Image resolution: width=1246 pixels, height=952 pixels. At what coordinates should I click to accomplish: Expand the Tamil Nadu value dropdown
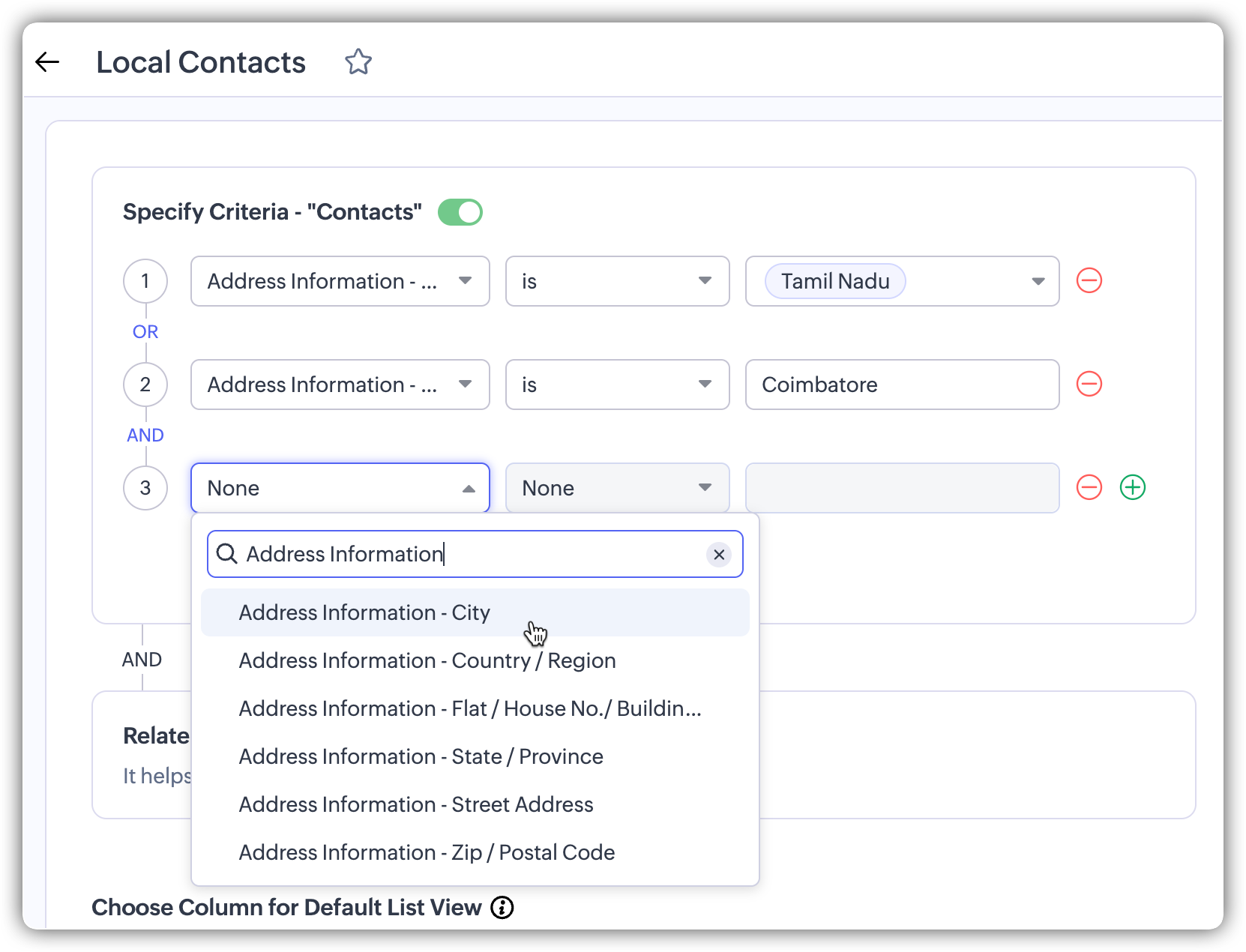pos(1038,281)
